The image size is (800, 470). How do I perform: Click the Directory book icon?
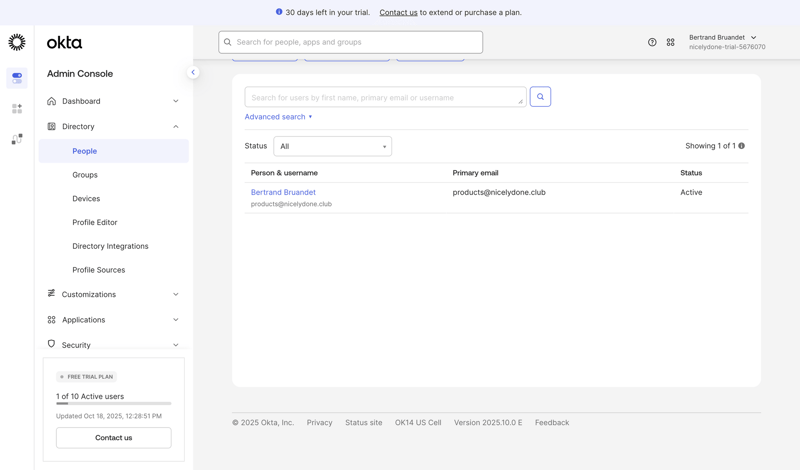click(52, 127)
